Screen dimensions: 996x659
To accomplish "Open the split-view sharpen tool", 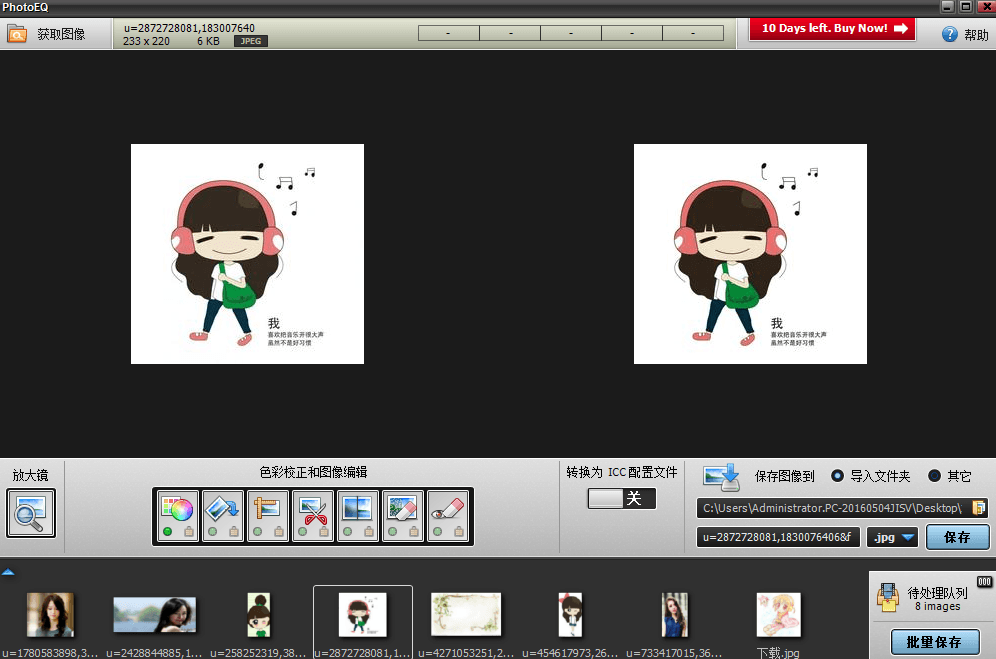I will [358, 515].
